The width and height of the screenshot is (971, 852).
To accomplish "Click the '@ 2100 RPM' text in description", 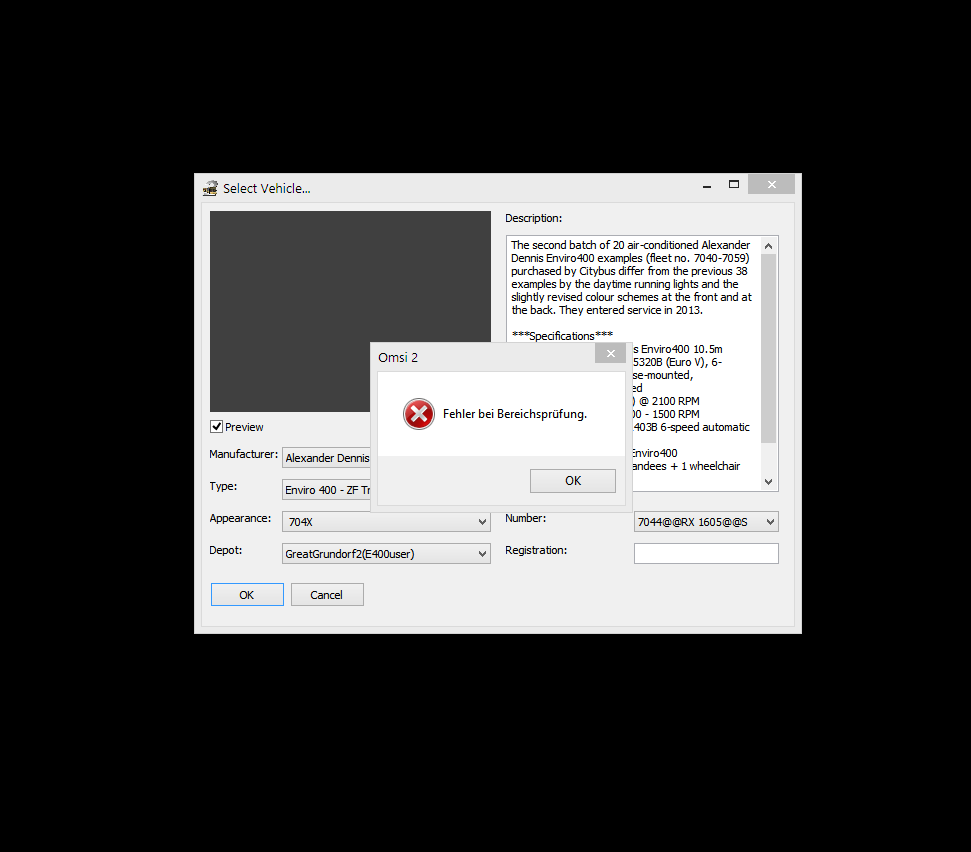I will click(x=669, y=401).
